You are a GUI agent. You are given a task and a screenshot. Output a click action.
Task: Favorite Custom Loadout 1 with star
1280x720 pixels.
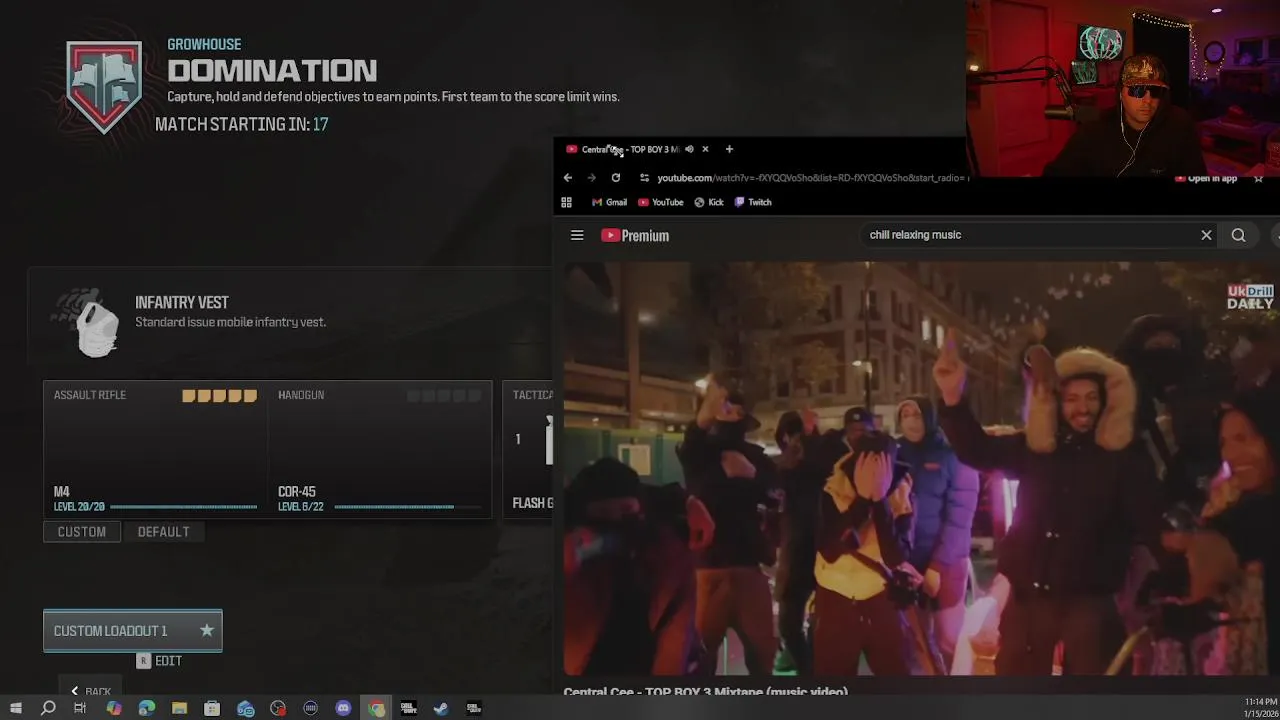207,631
